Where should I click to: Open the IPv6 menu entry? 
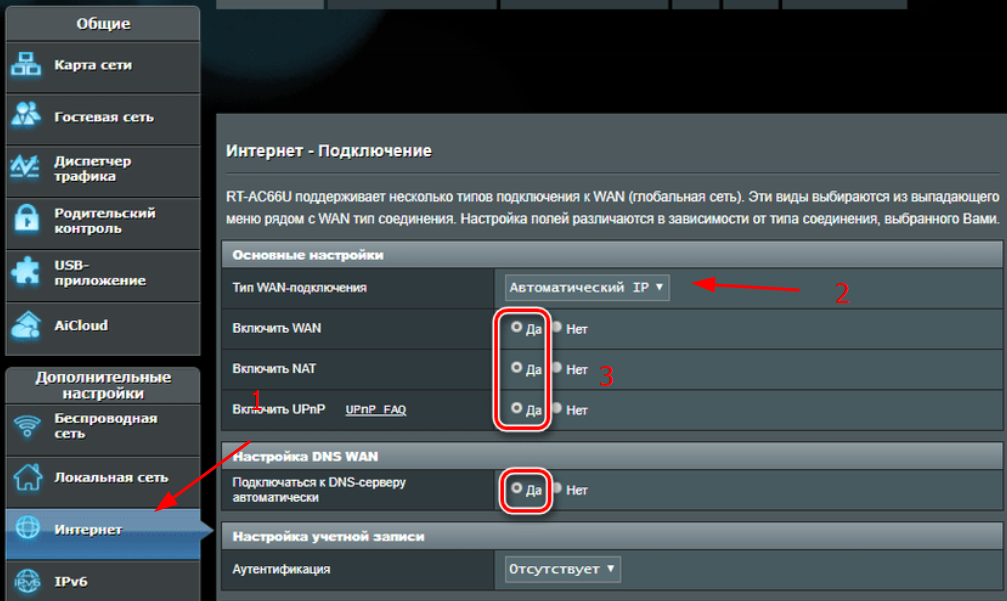(x=103, y=582)
